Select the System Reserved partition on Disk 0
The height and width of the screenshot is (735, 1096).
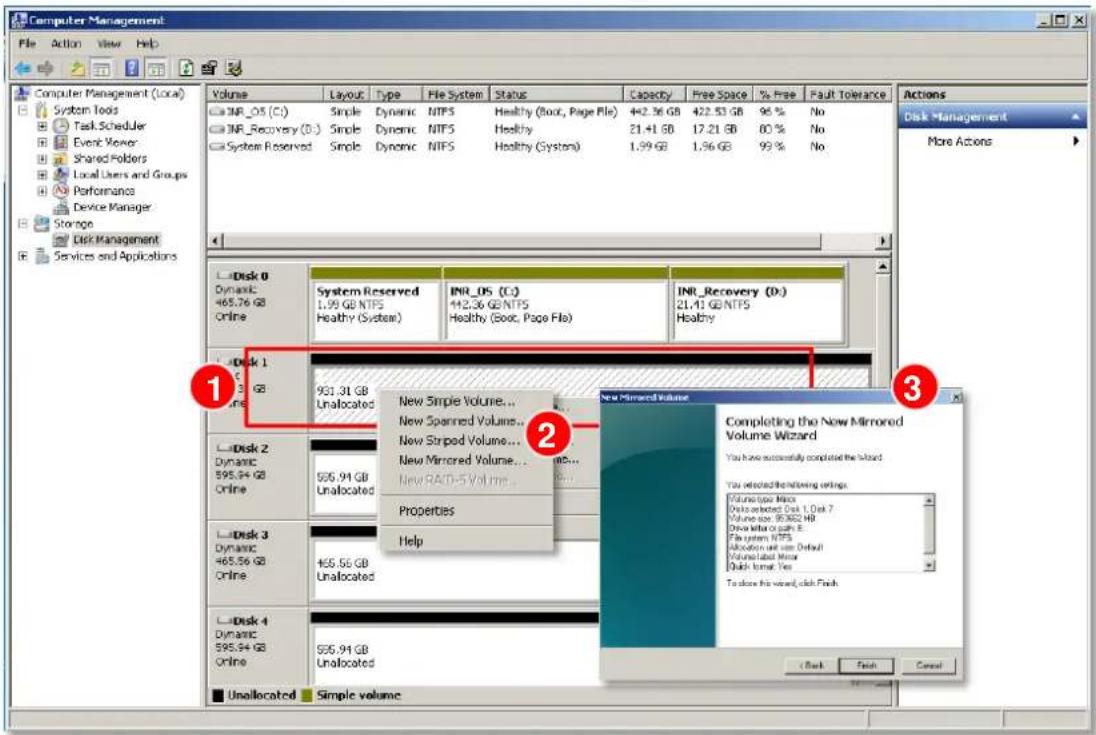(x=375, y=305)
